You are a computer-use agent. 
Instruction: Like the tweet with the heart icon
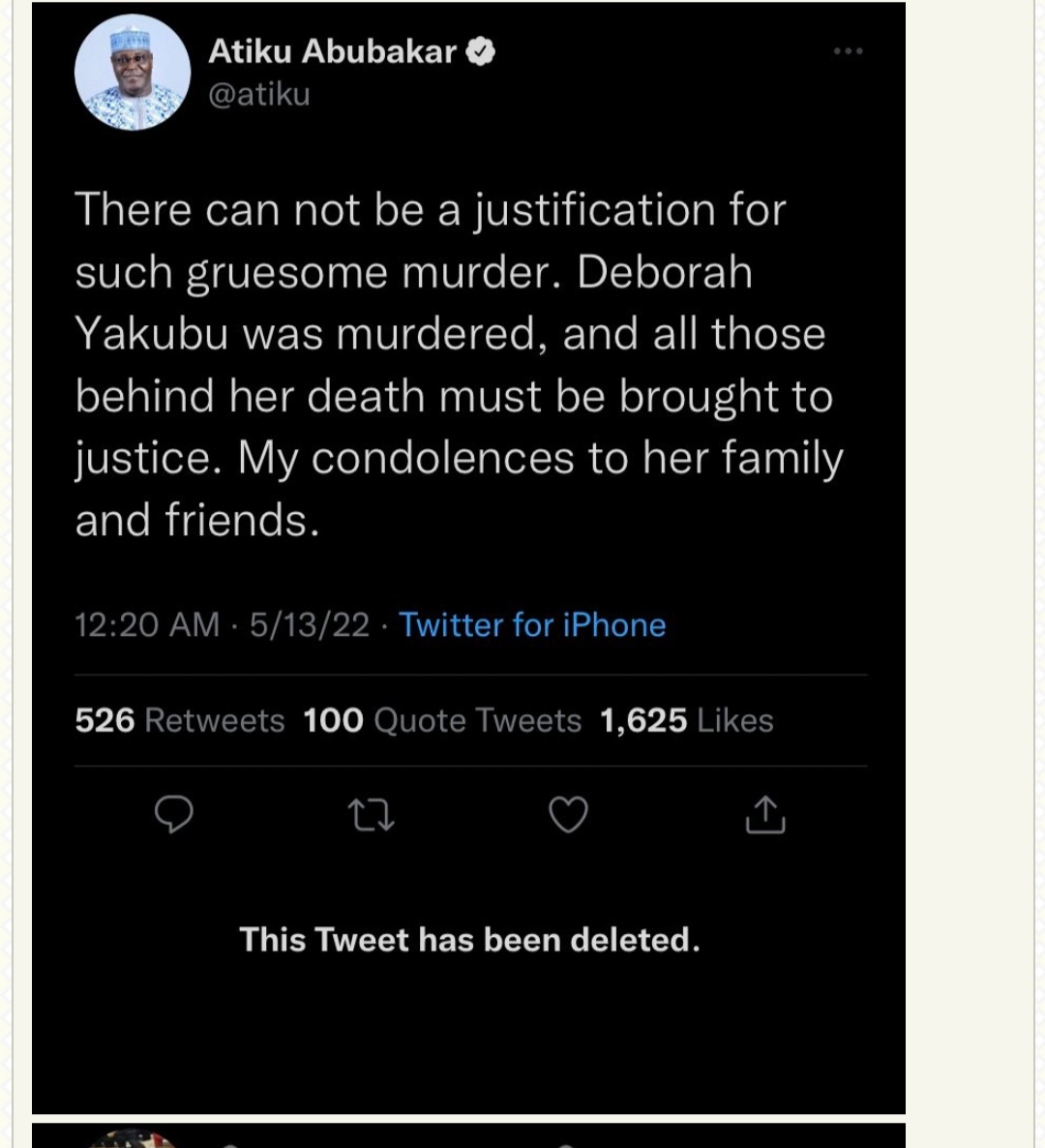tap(568, 815)
